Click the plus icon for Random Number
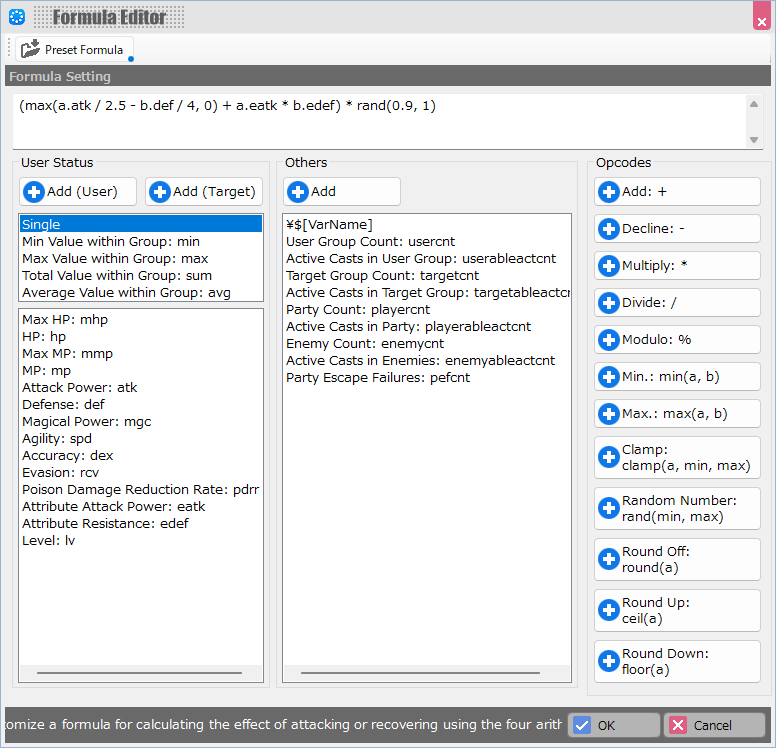The width and height of the screenshot is (776, 748). 608,508
